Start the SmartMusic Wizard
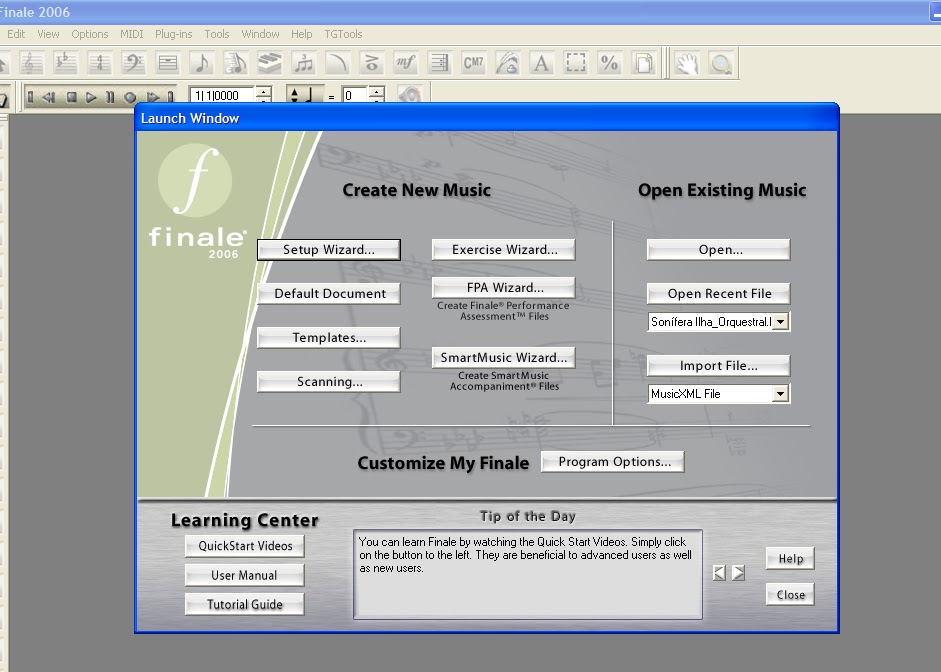 504,358
